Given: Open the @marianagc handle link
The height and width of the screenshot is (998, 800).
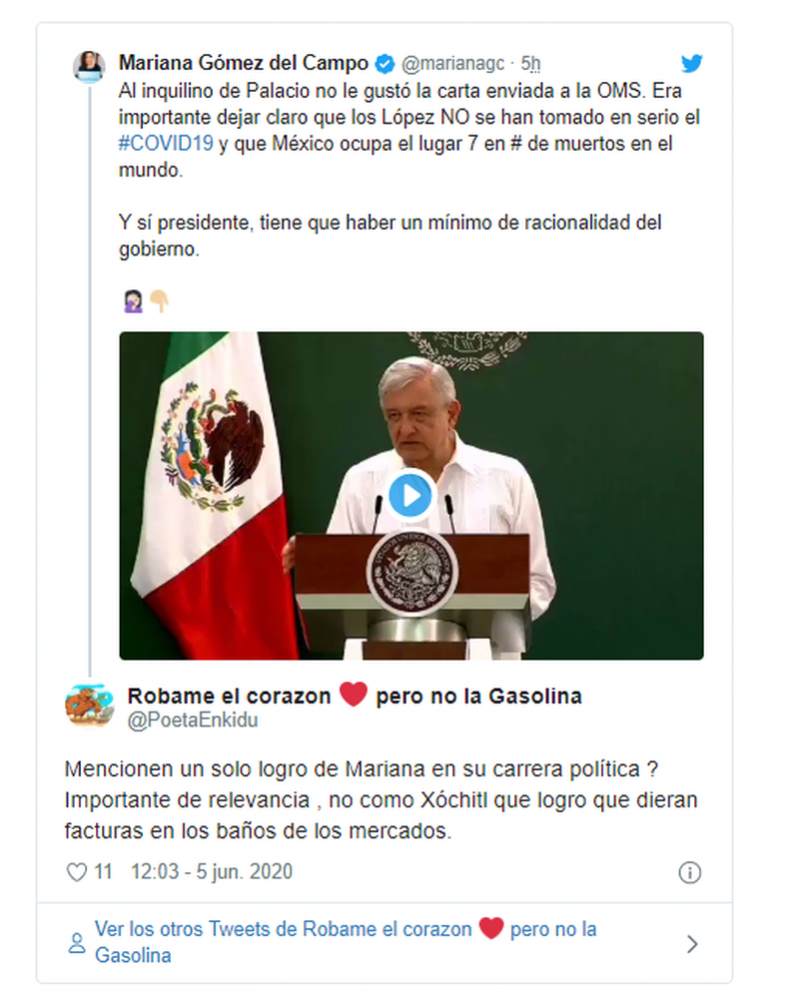Looking at the screenshot, I should 453,64.
